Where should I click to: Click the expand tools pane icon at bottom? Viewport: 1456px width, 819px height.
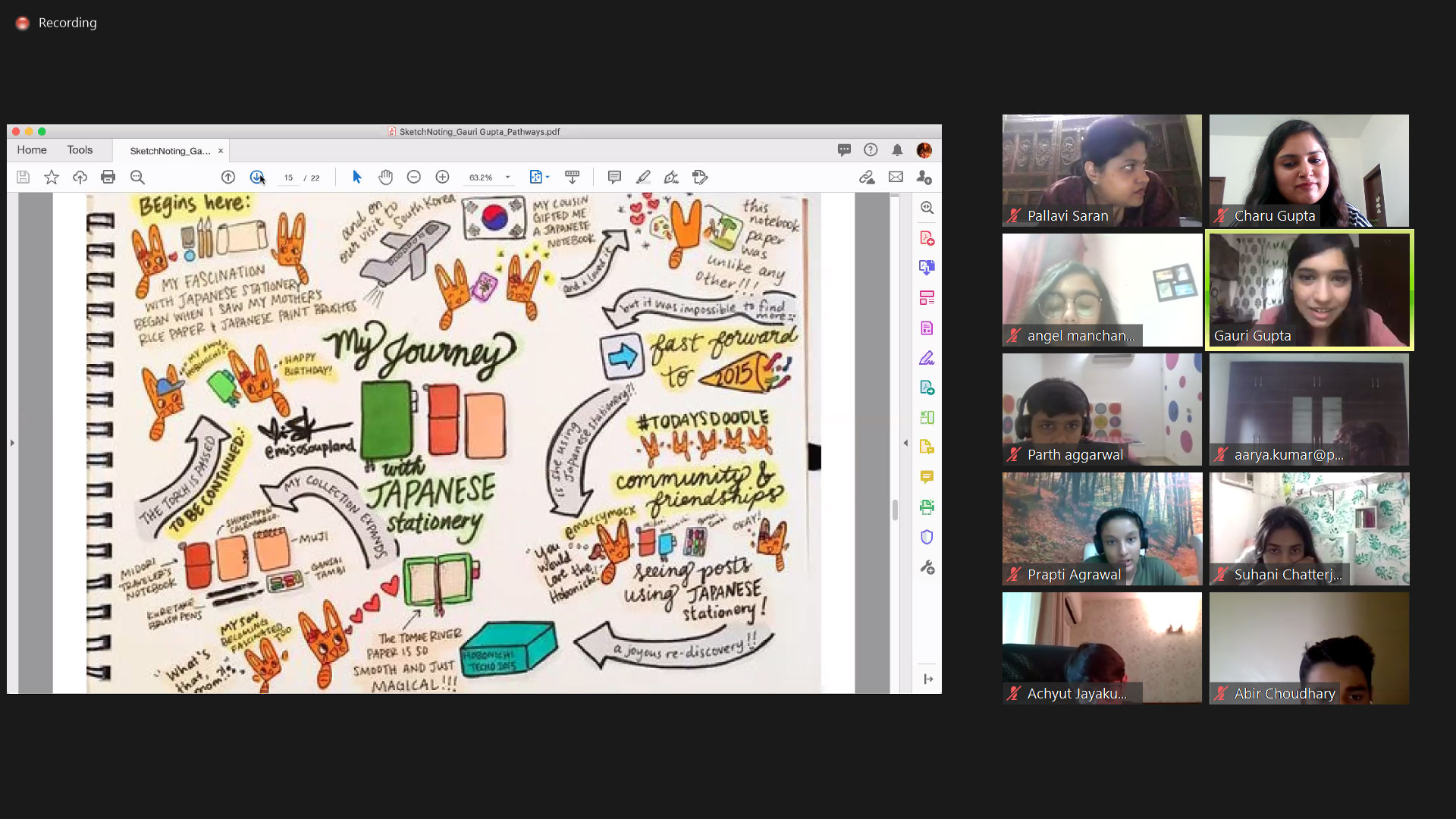pos(928,679)
